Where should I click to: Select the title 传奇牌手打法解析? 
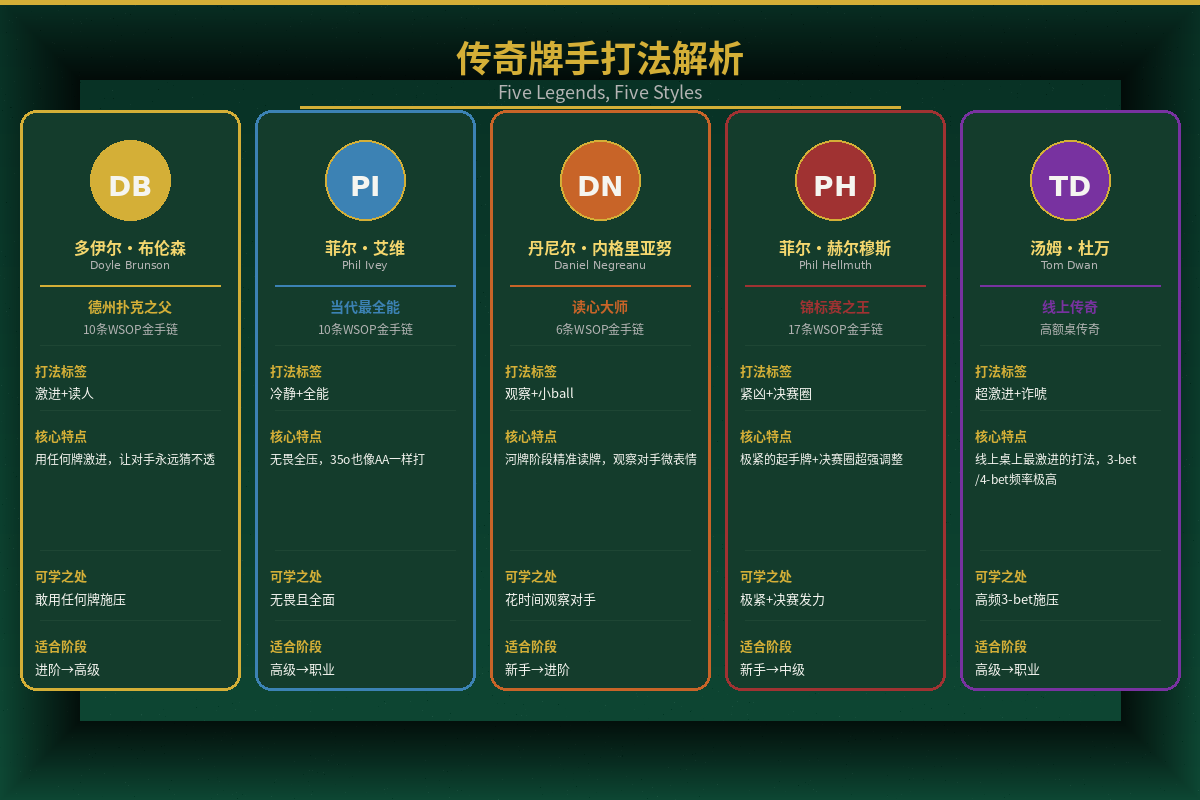coord(600,59)
